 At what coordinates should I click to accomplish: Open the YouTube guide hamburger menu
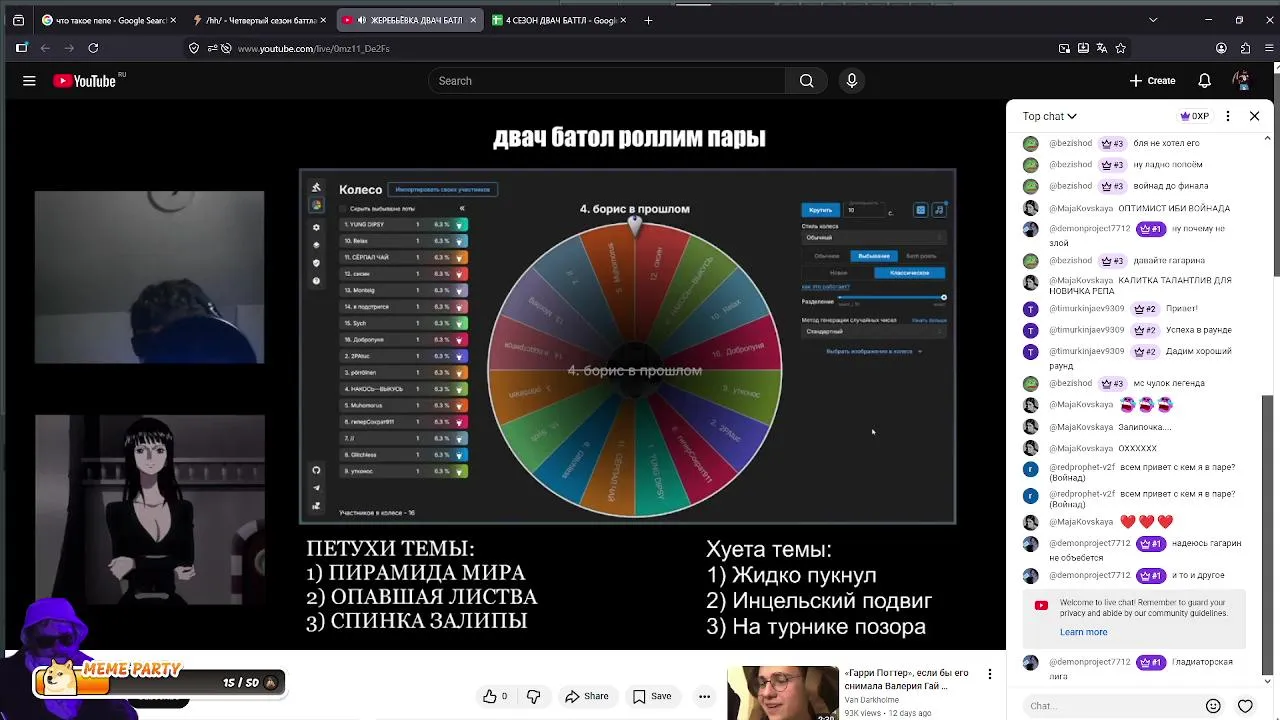pyautogui.click(x=29, y=81)
